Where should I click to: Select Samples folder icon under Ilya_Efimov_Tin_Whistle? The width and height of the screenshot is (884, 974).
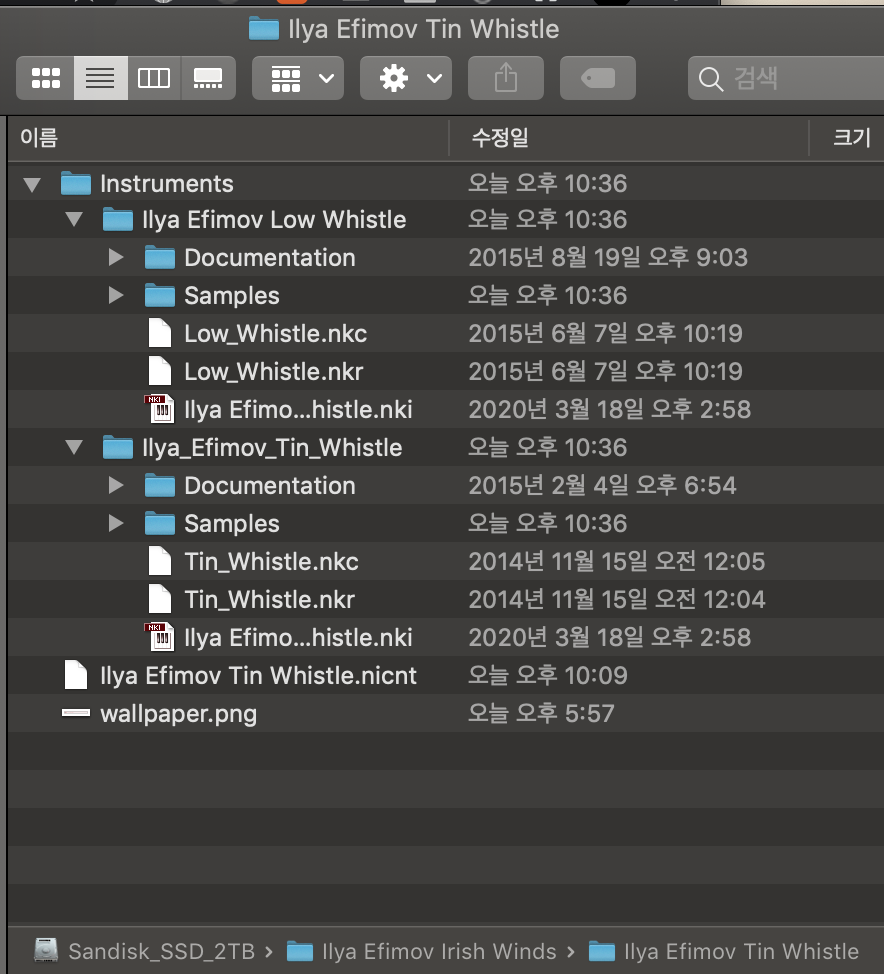(x=160, y=523)
